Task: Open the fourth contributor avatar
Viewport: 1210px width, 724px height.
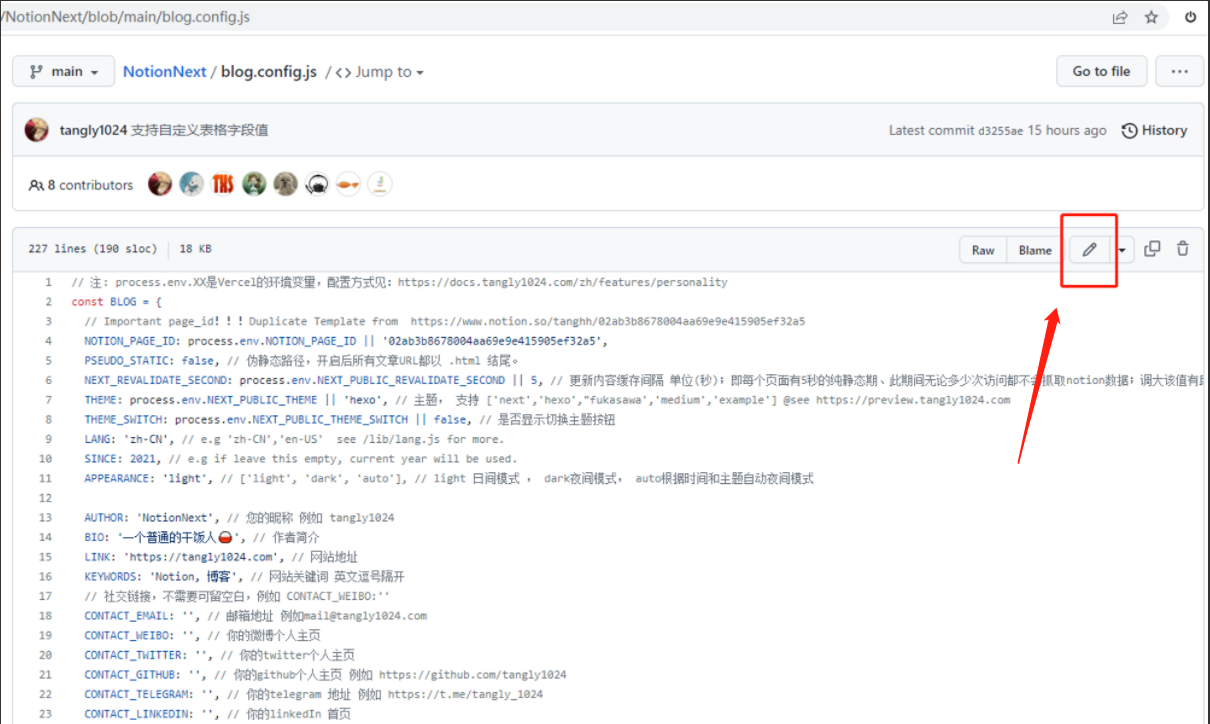Action: coord(254,184)
